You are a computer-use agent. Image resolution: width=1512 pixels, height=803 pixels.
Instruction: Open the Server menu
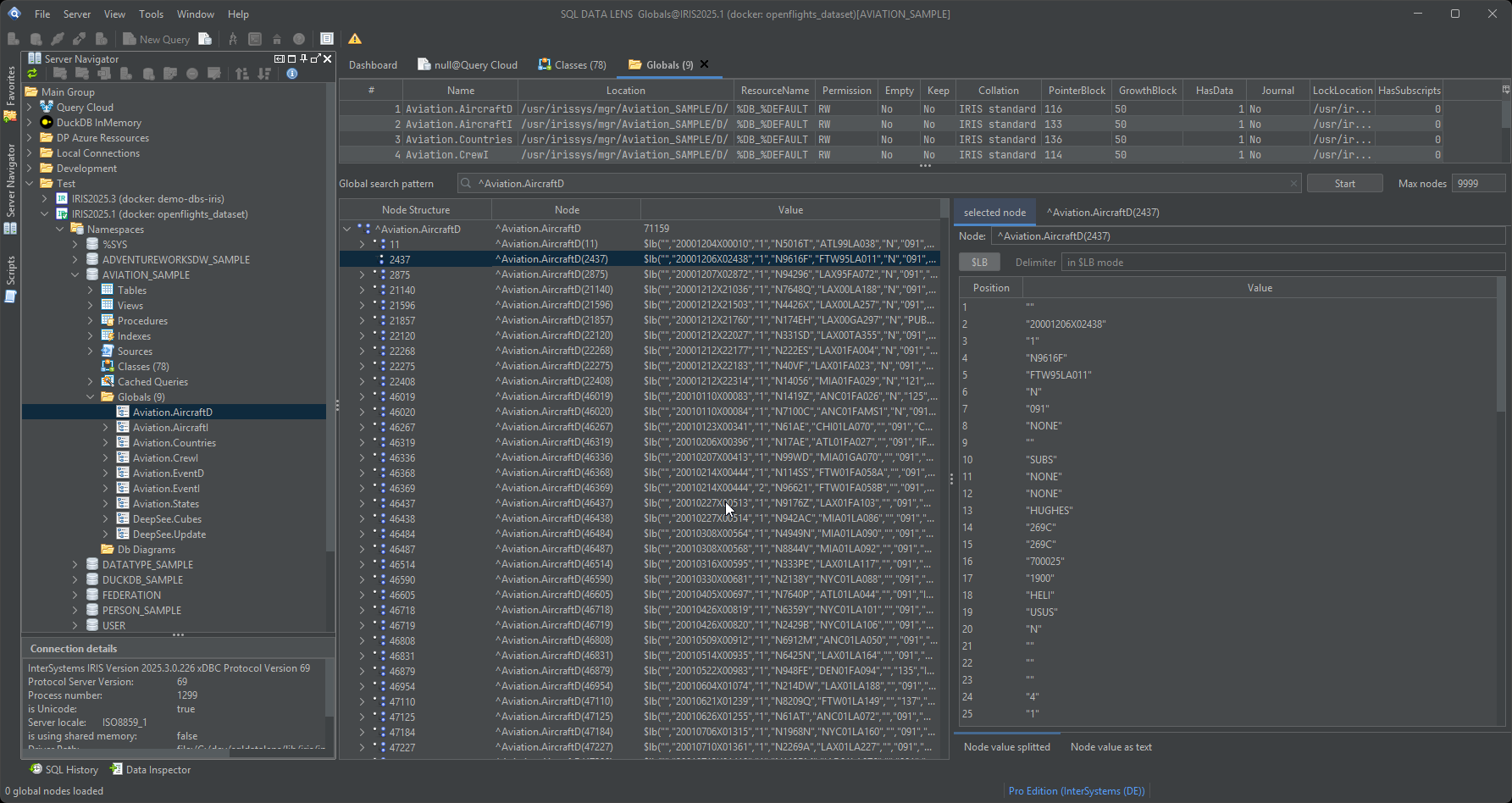tap(77, 14)
